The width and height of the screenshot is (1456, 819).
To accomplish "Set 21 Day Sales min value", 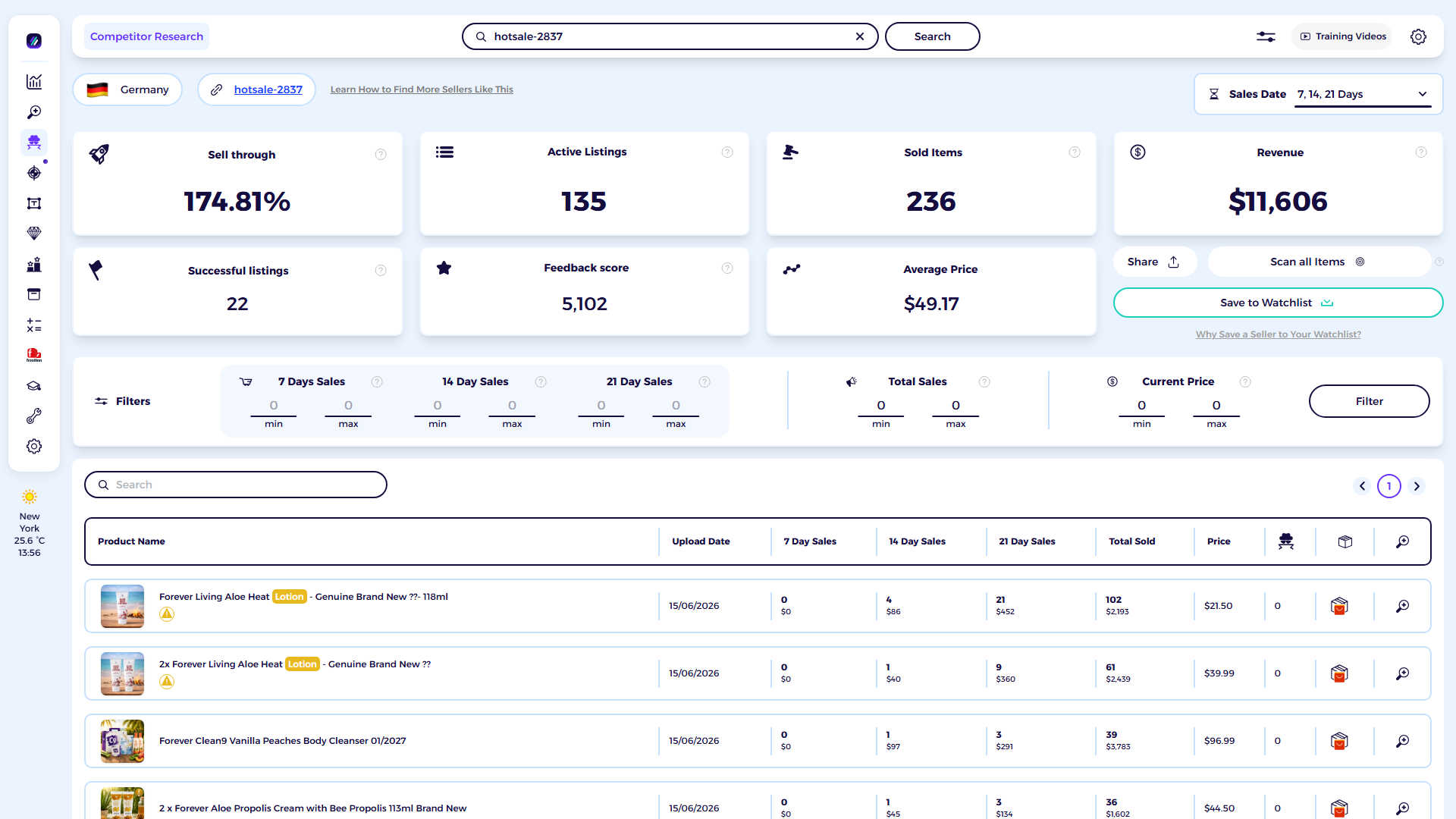I will point(601,406).
